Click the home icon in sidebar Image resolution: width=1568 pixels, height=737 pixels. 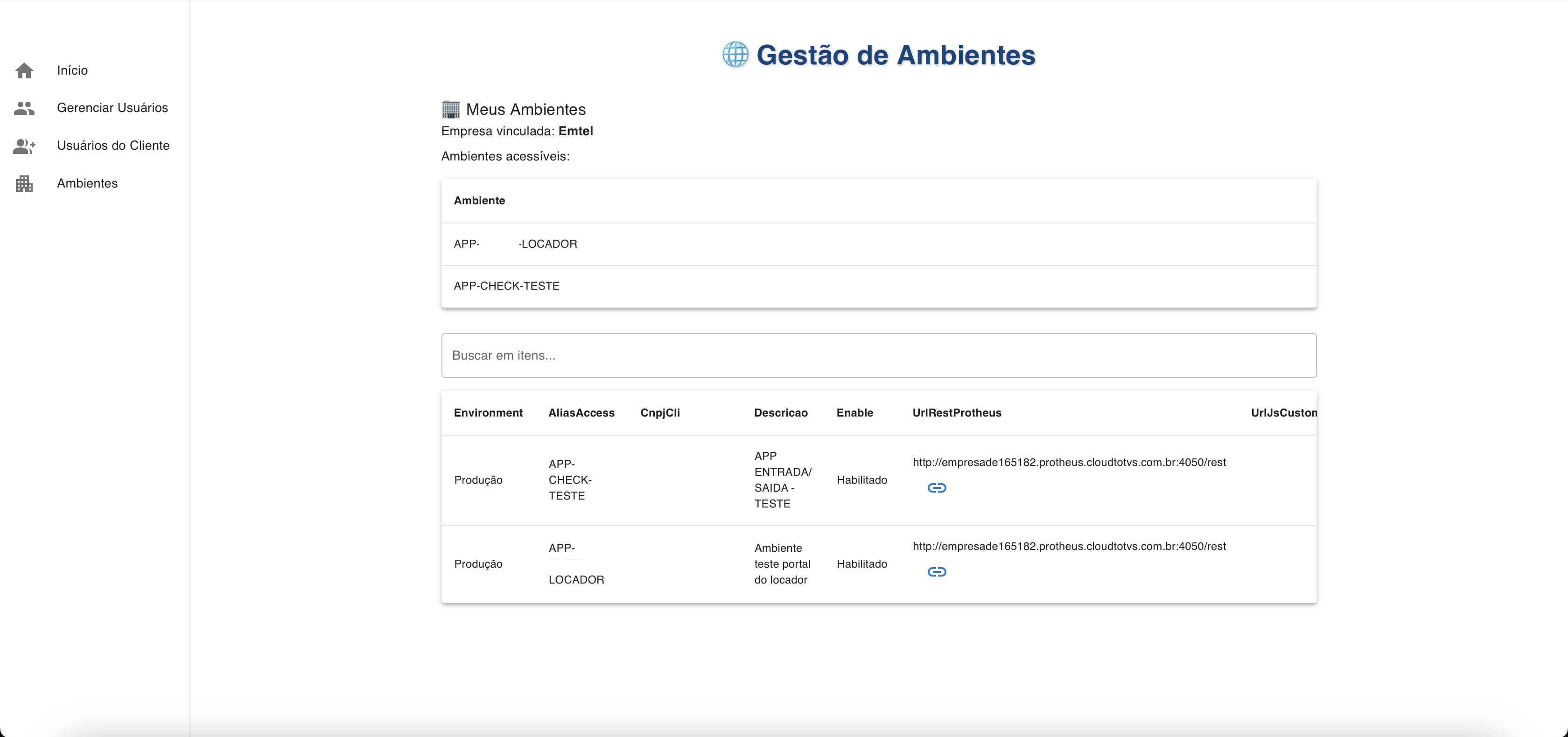[x=24, y=70]
